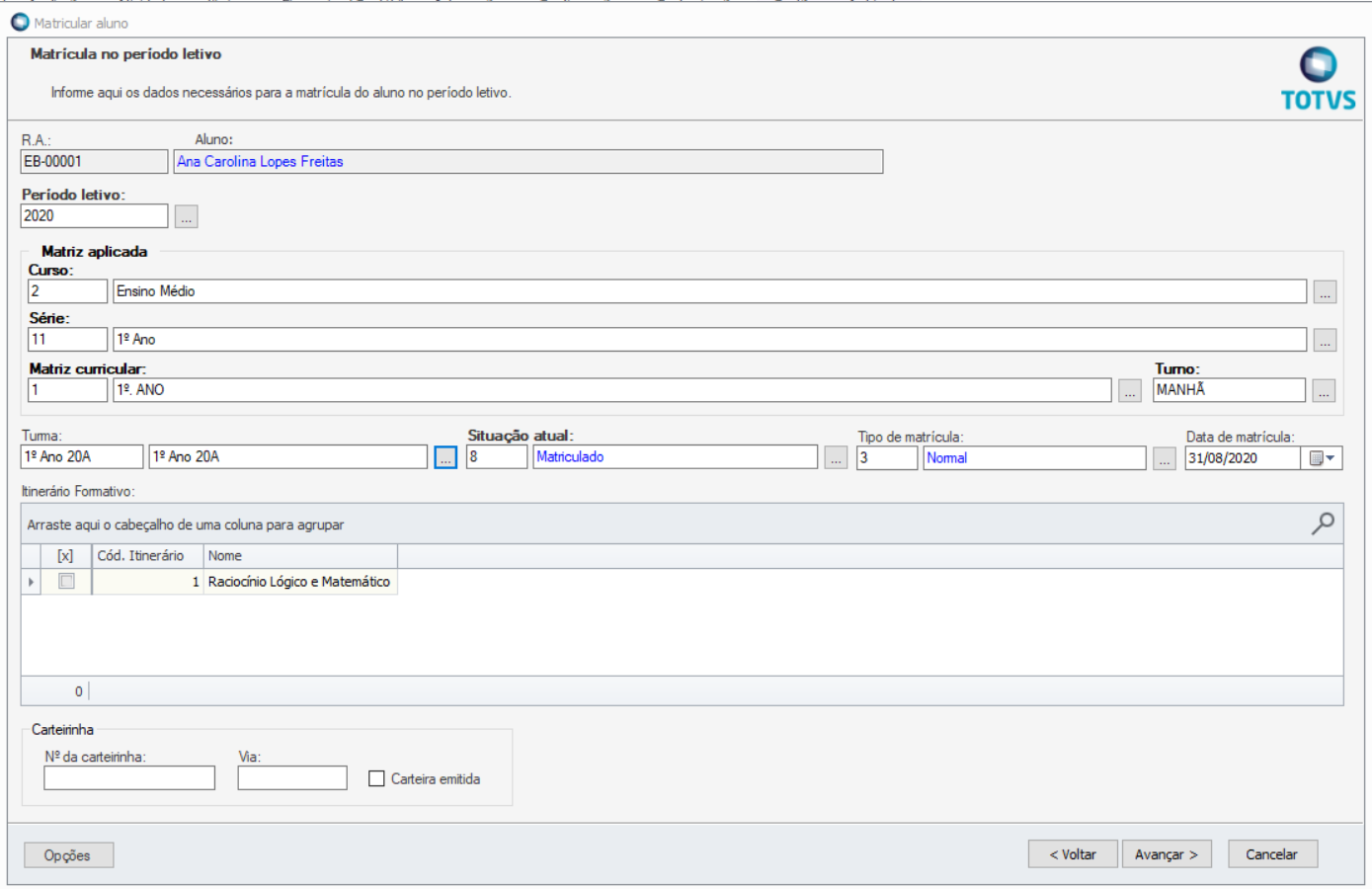Enable the Carteira emitida checkbox
This screenshot has height=889, width=1372.
[x=376, y=779]
